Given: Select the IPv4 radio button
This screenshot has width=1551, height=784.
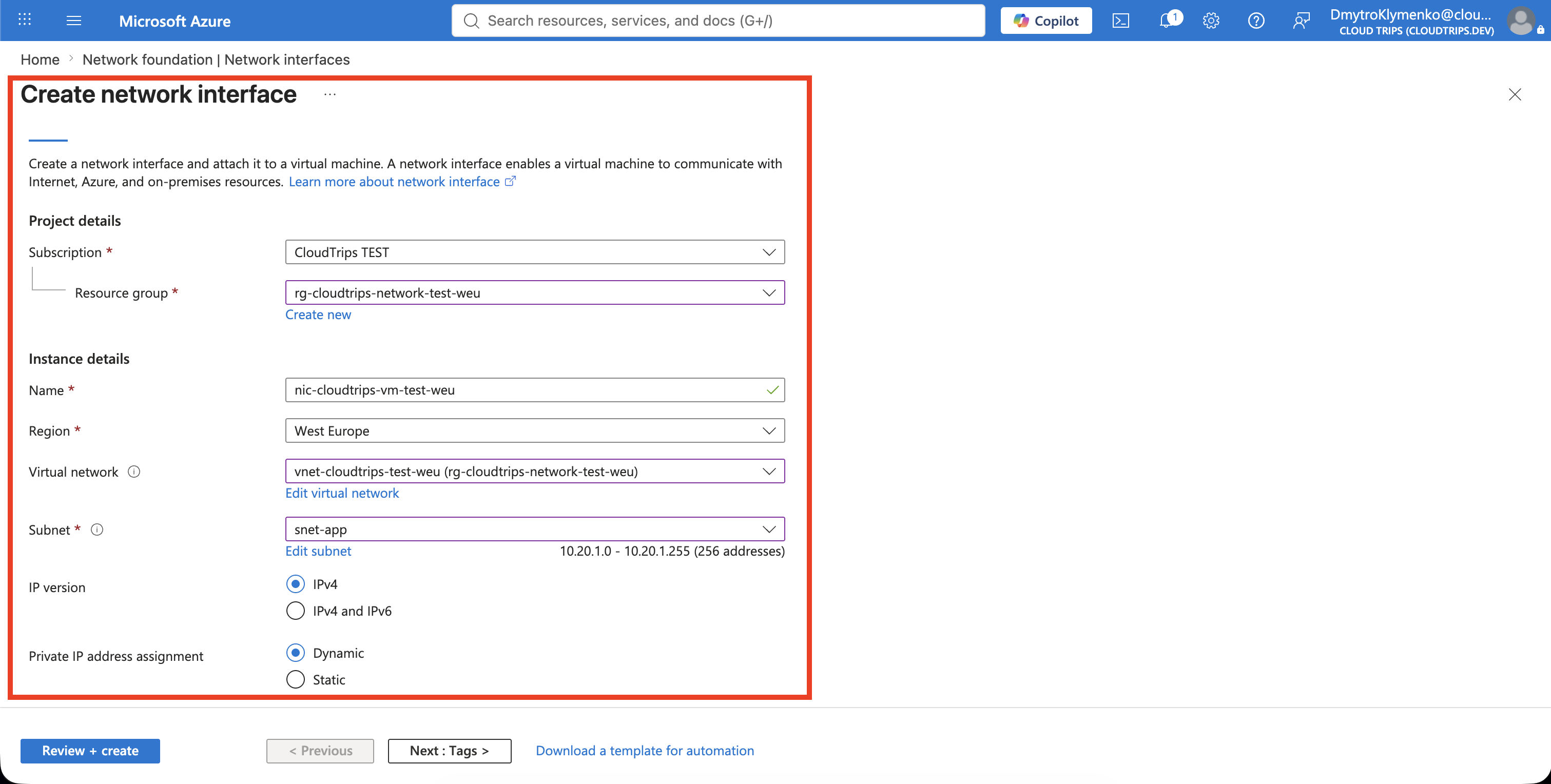Looking at the screenshot, I should (x=295, y=583).
